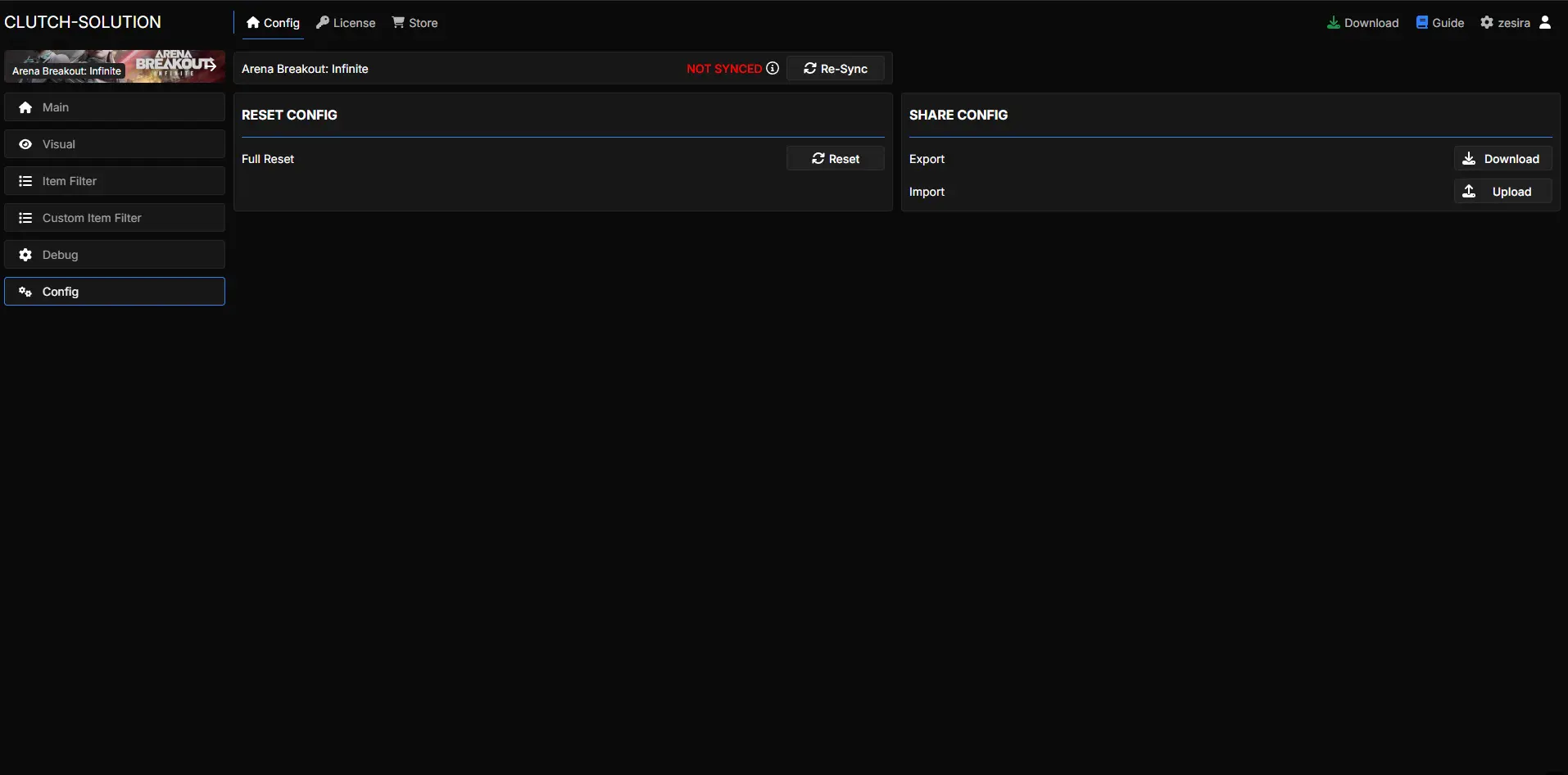Image resolution: width=1568 pixels, height=775 pixels.
Task: Switch to the License tab
Action: [346, 23]
